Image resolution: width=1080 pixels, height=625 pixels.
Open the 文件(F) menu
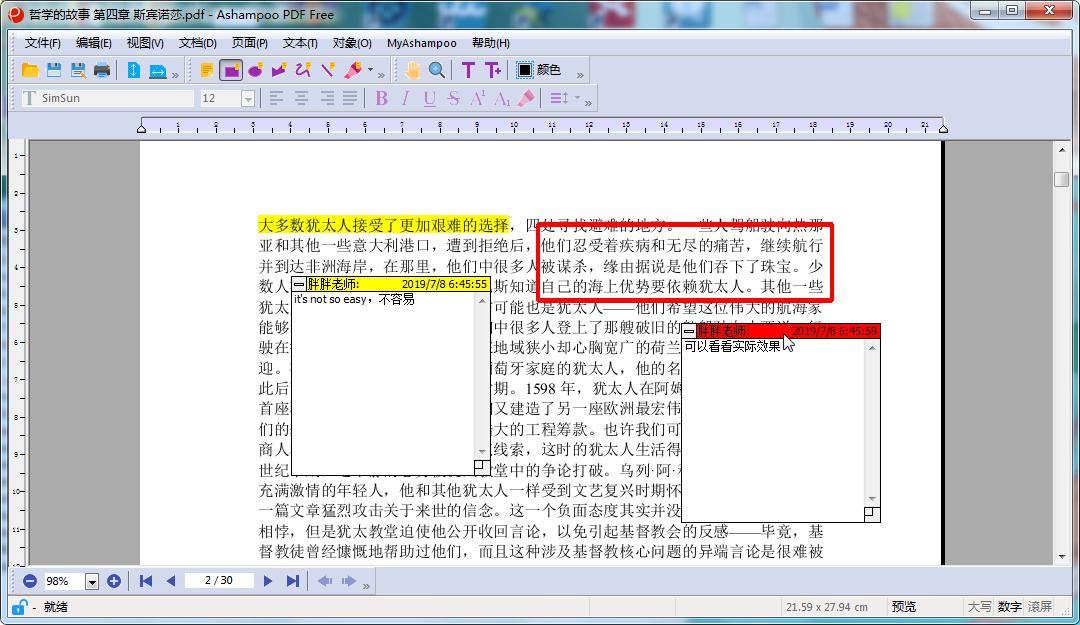pyautogui.click(x=43, y=43)
